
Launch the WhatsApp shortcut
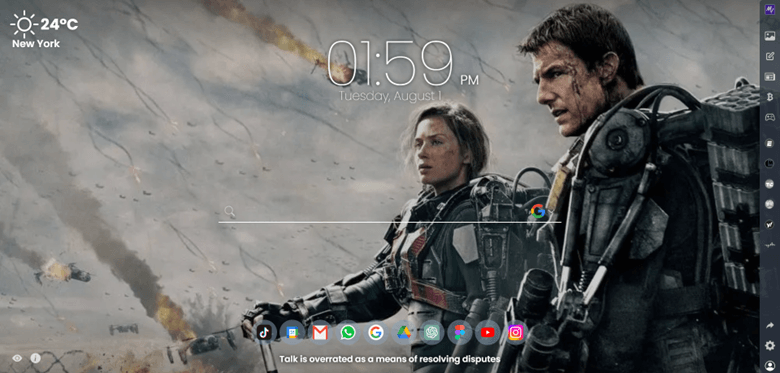click(348, 333)
